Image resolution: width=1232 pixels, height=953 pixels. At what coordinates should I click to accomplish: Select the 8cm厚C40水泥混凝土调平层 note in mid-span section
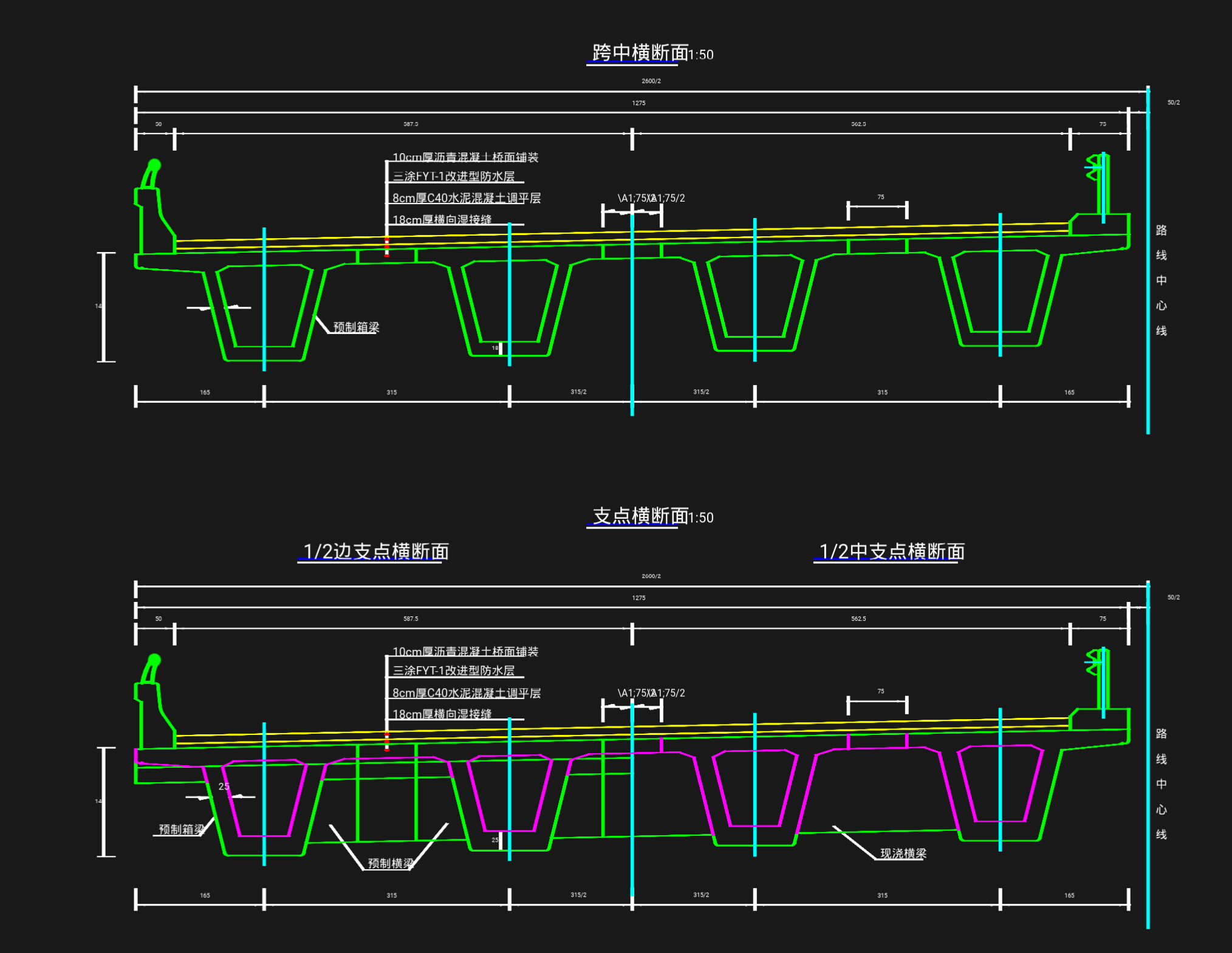coord(466,198)
